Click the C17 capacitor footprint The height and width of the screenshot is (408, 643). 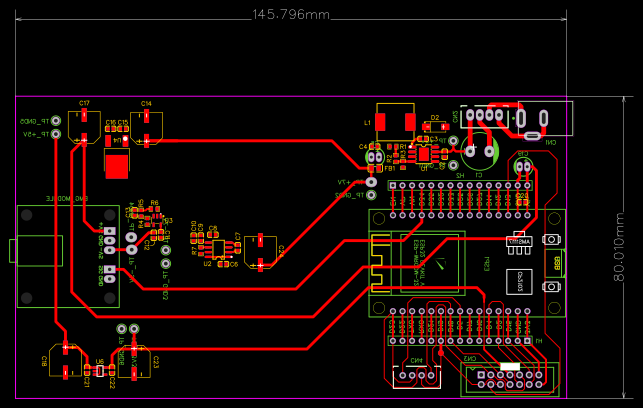84,127
